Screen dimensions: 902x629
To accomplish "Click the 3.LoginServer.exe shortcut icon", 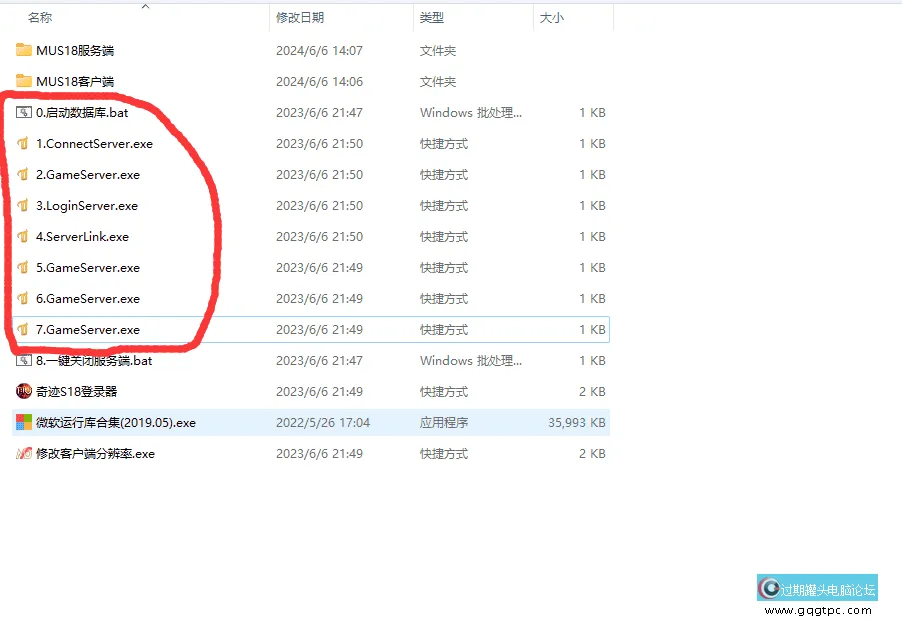I will (x=23, y=205).
